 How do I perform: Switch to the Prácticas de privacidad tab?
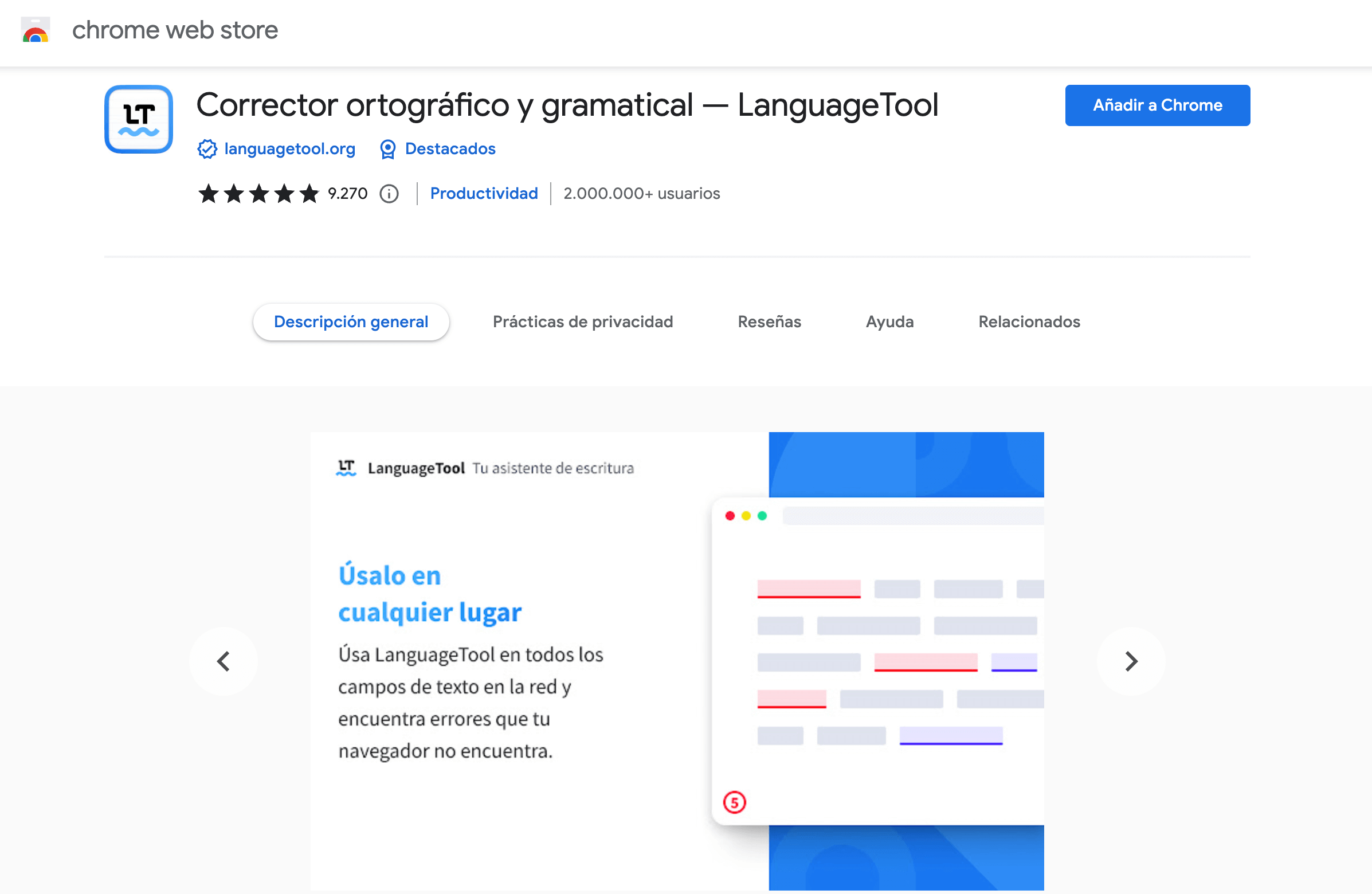coord(583,321)
